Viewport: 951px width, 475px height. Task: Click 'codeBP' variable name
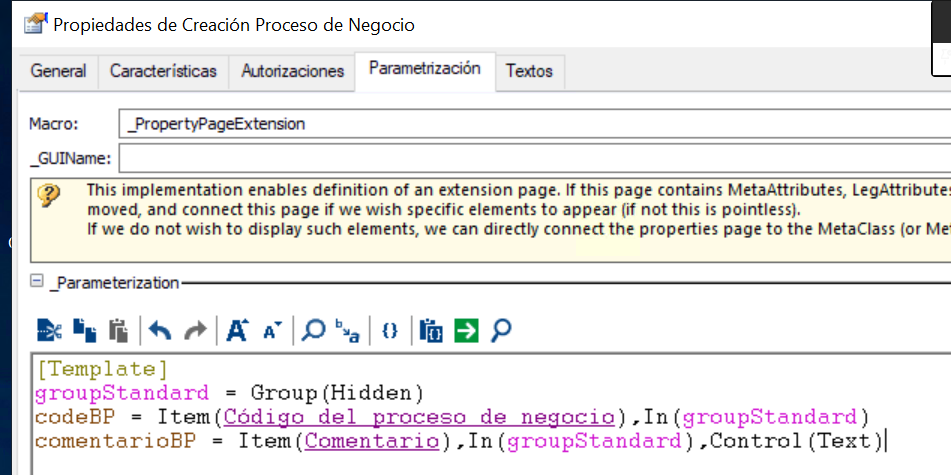(75, 417)
